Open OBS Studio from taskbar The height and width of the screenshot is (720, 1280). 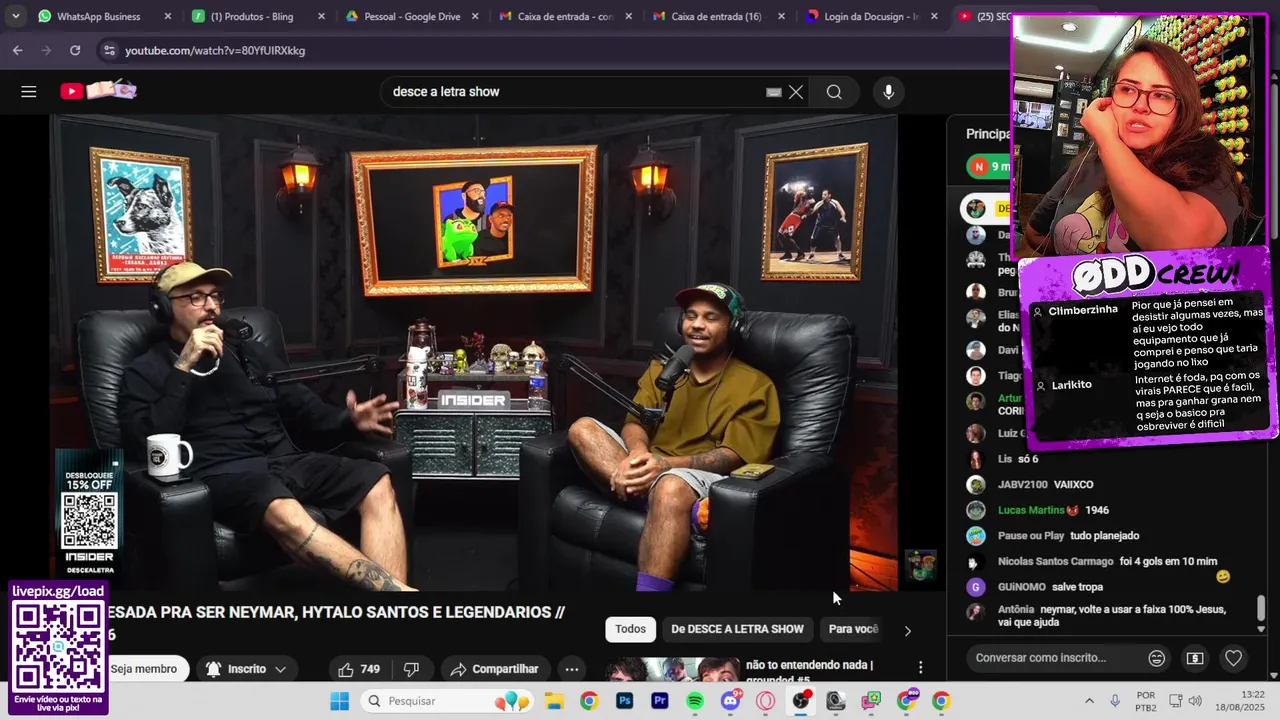[801, 701]
